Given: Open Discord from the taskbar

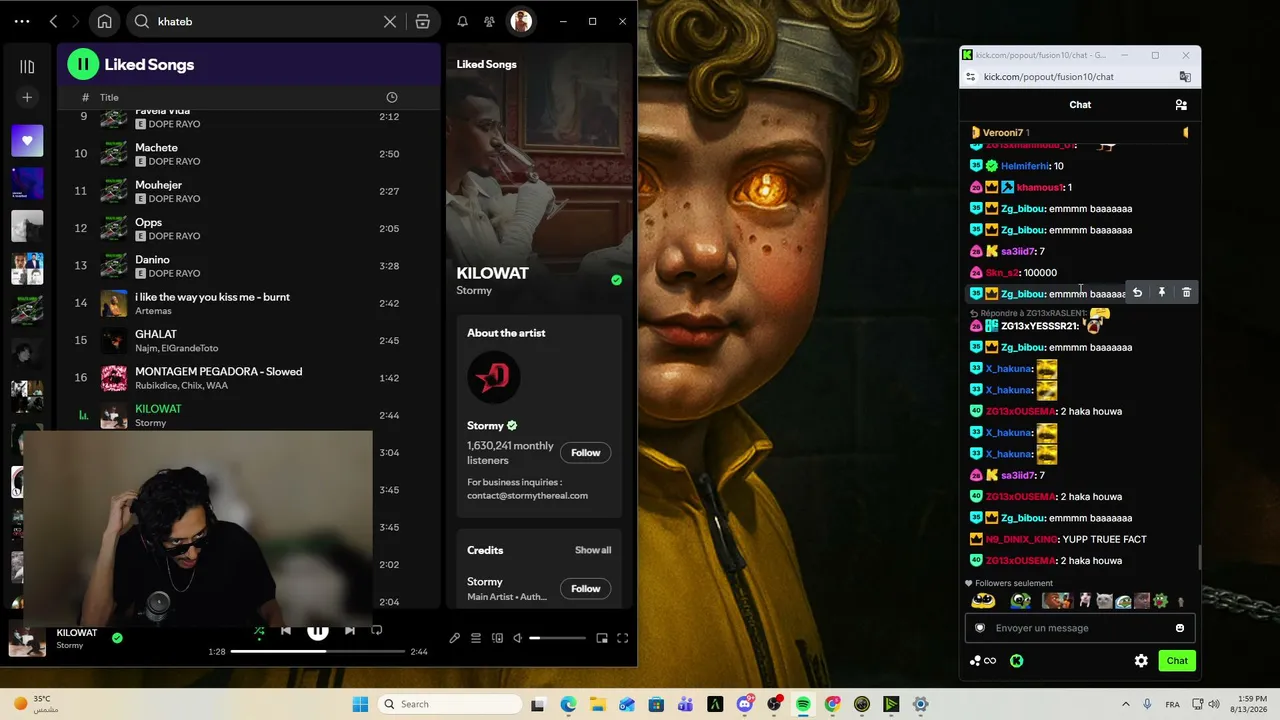Looking at the screenshot, I should point(745,704).
